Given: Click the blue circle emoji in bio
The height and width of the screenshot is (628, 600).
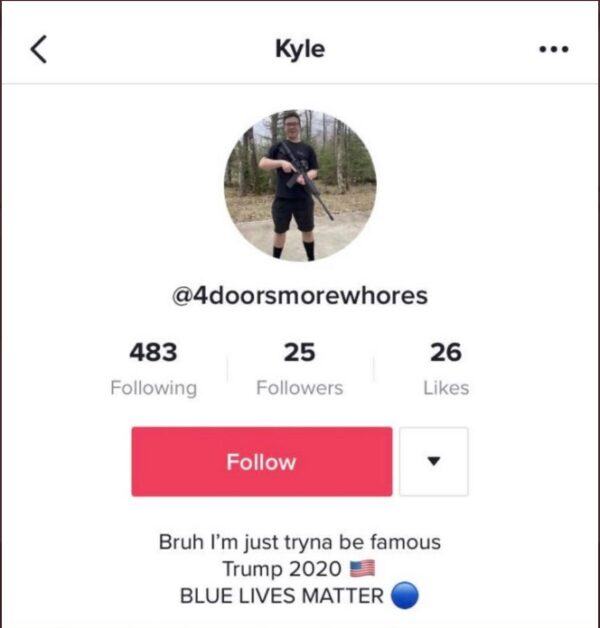Looking at the screenshot, I should coord(405,595).
